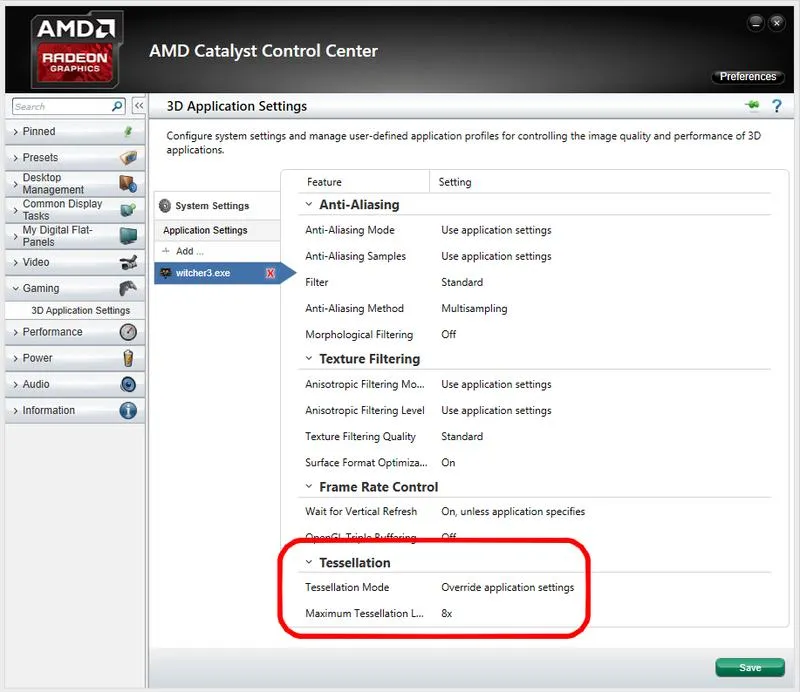Open the 3D Application Settings page
The width and height of the screenshot is (800, 692).
80,310
